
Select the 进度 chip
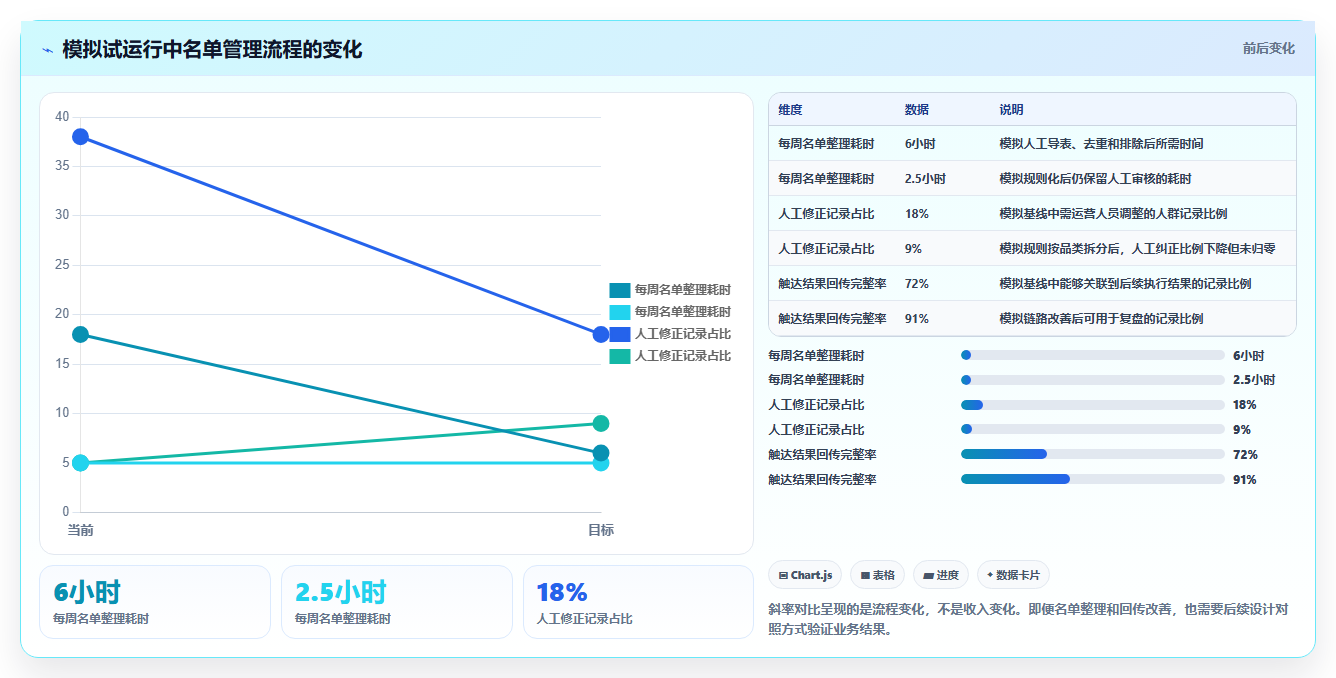(x=941, y=575)
